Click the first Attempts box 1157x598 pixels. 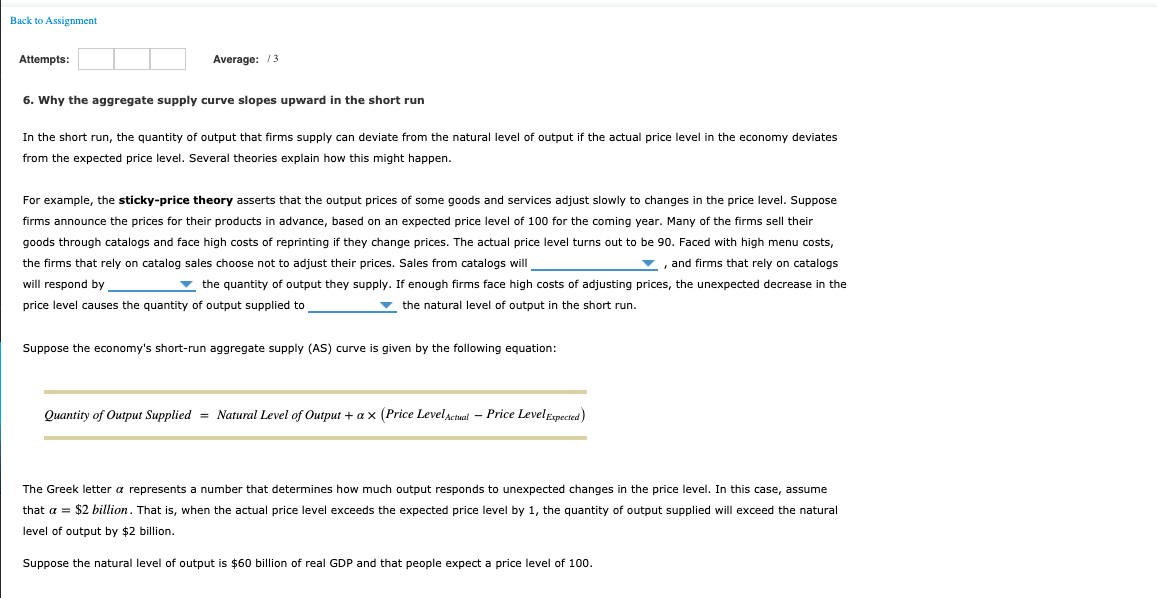(x=96, y=59)
